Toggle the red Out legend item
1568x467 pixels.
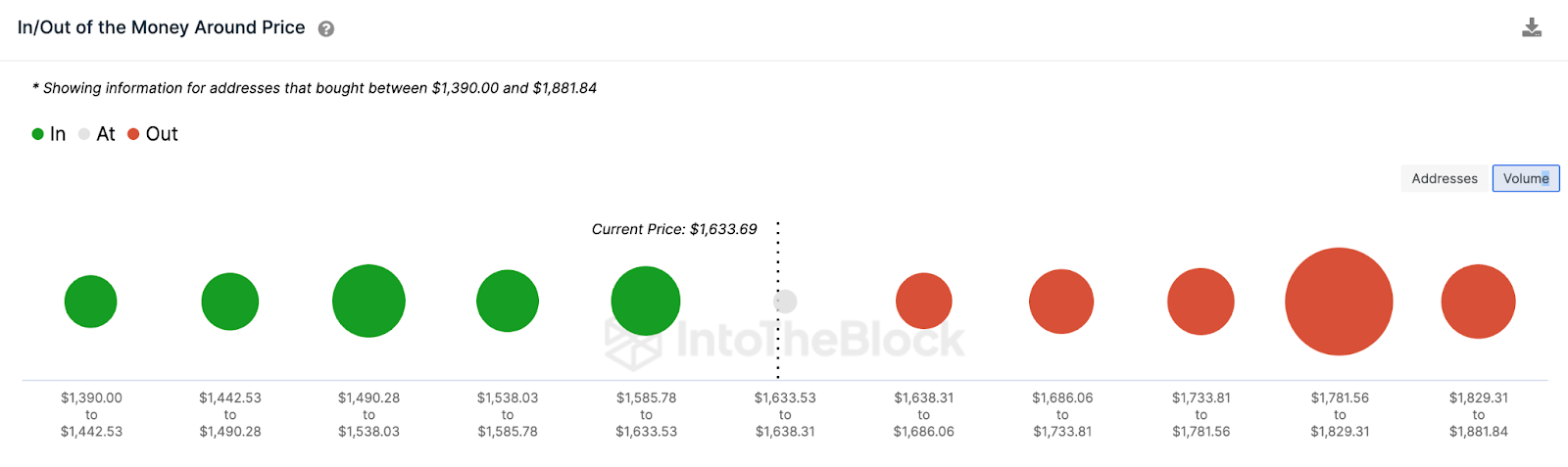coord(153,134)
